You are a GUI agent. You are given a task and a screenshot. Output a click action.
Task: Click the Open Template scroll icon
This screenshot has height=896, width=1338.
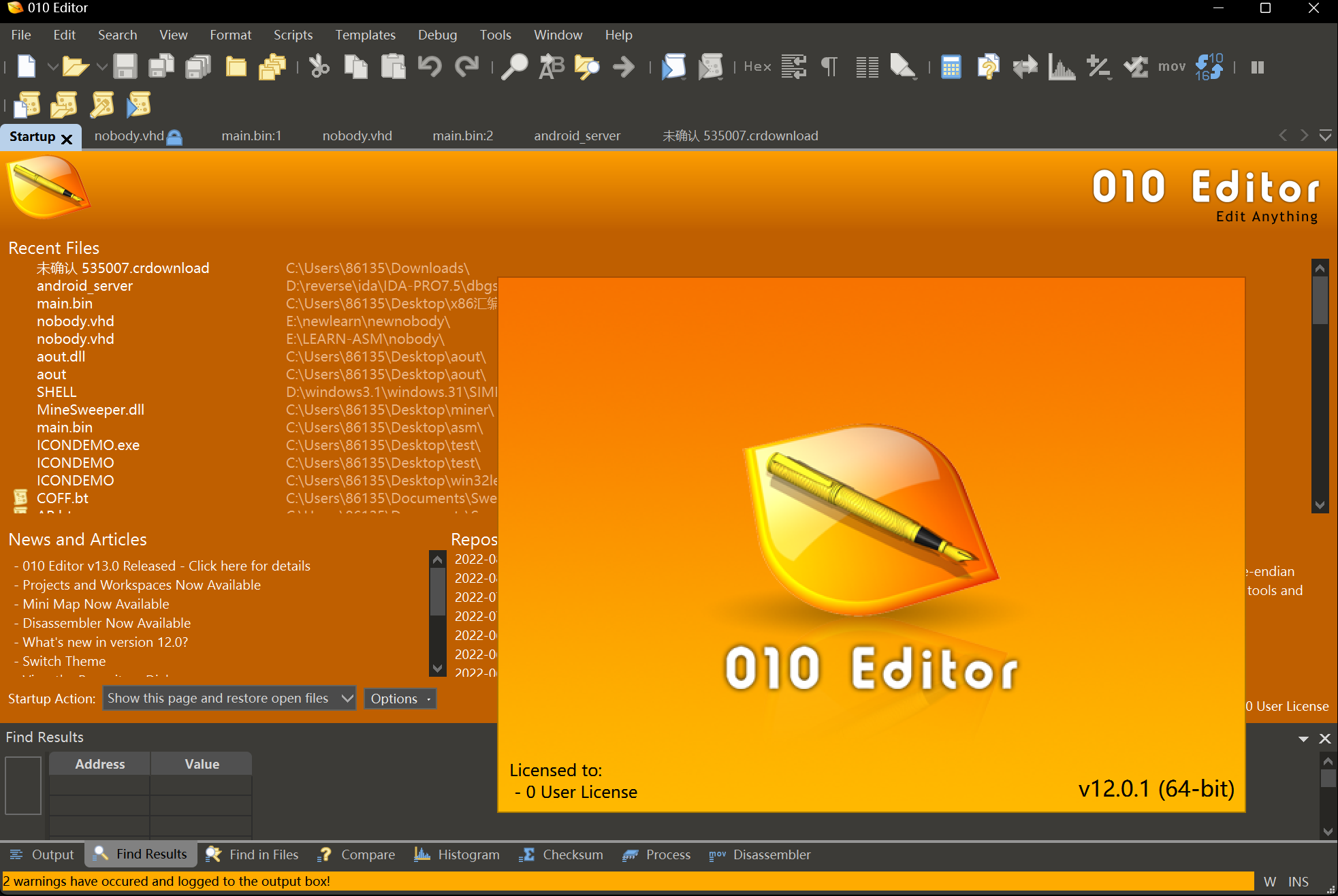point(65,105)
